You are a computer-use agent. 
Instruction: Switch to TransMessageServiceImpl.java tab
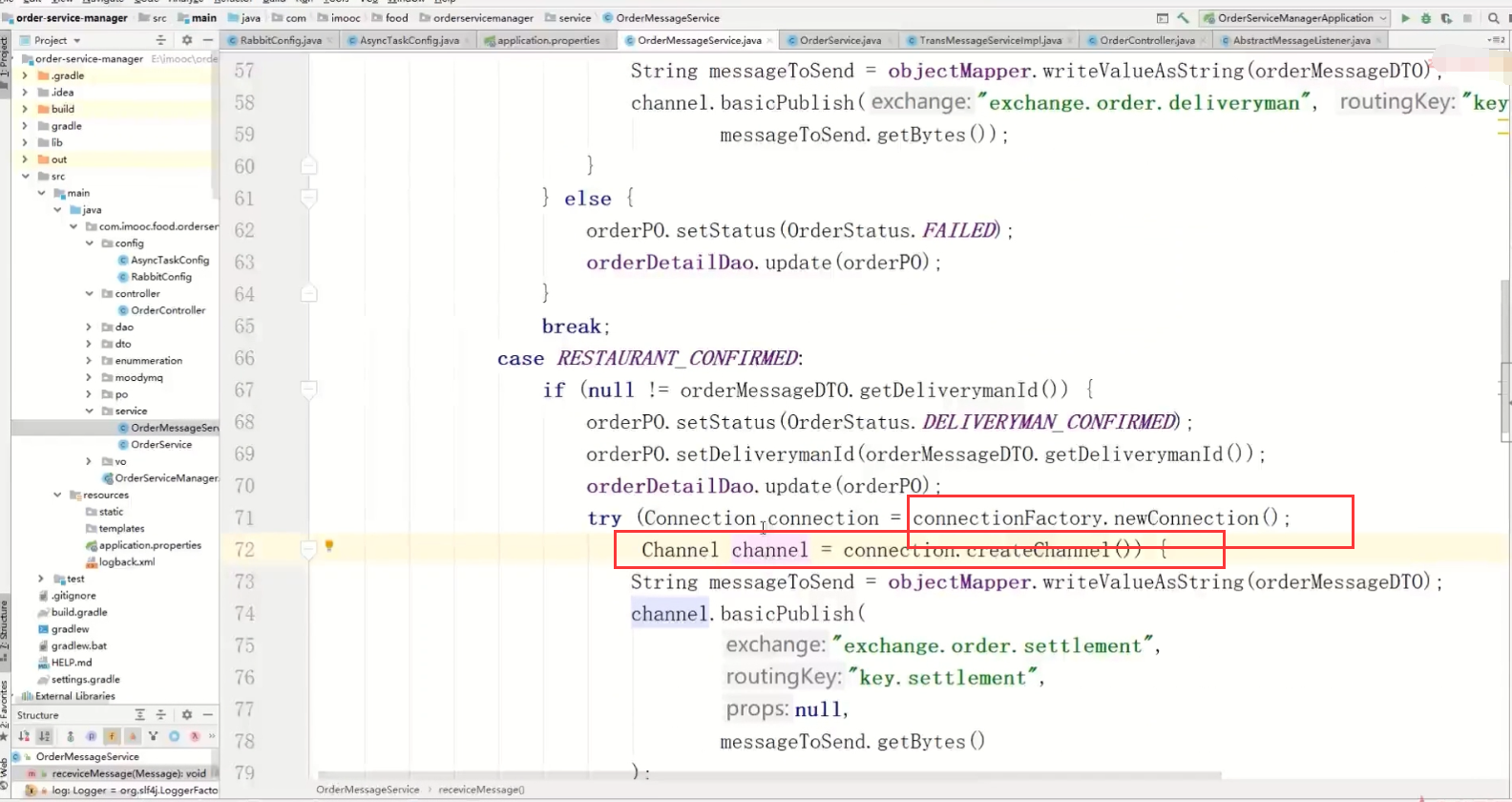tap(990, 40)
